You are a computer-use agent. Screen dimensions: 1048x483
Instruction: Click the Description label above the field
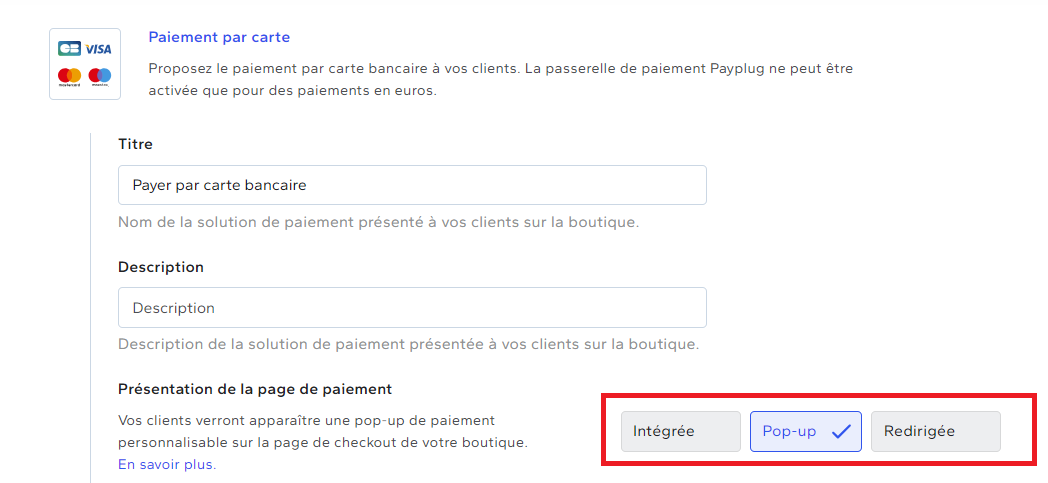[x=161, y=267]
